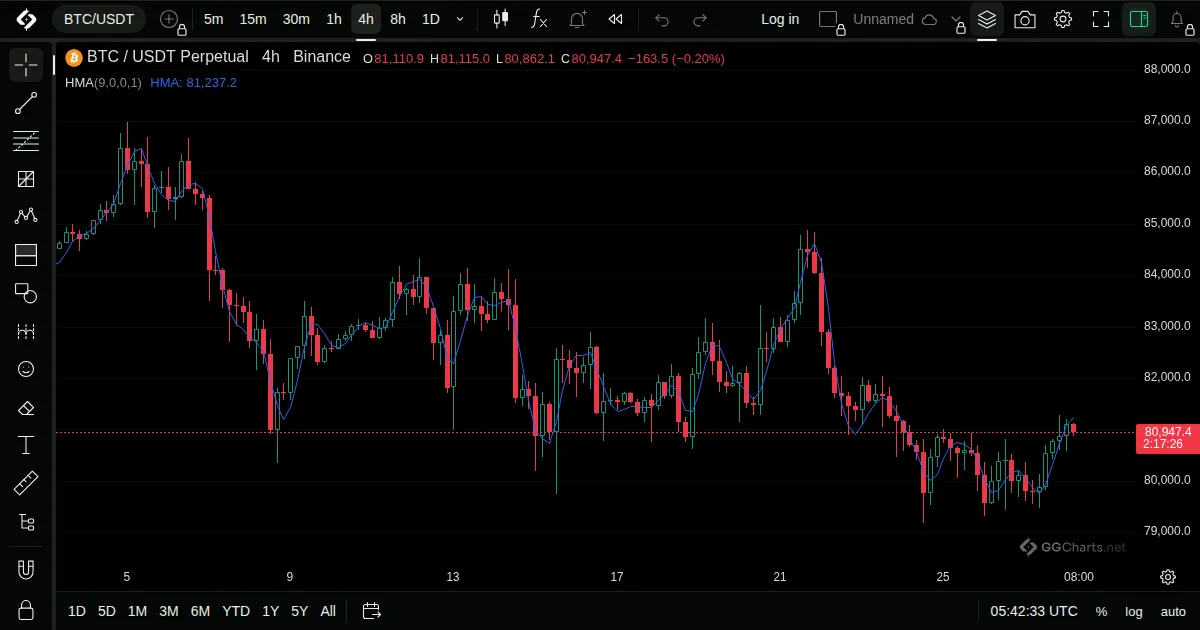Select the text annotation tool

click(26, 445)
